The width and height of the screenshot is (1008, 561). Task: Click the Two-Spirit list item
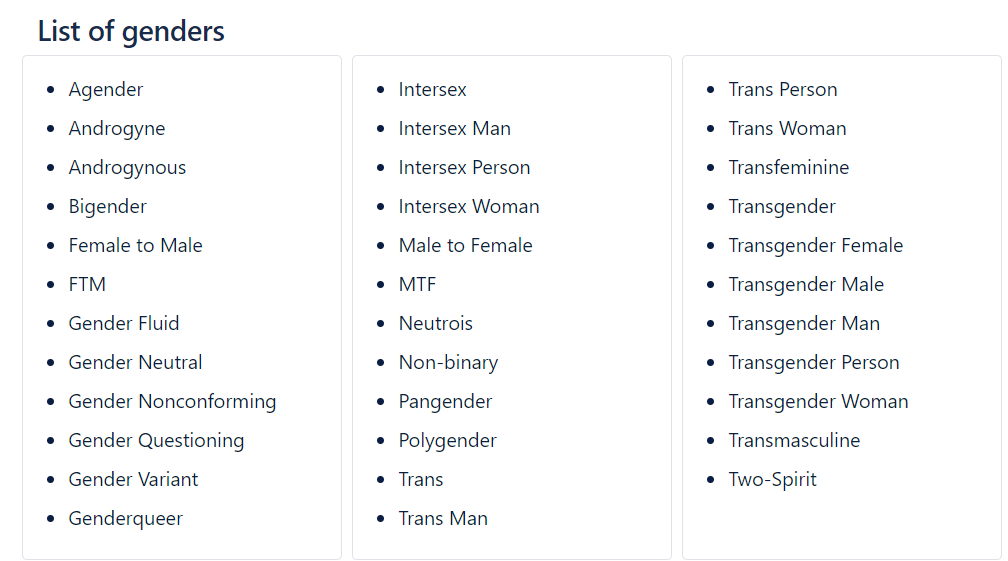pos(772,480)
